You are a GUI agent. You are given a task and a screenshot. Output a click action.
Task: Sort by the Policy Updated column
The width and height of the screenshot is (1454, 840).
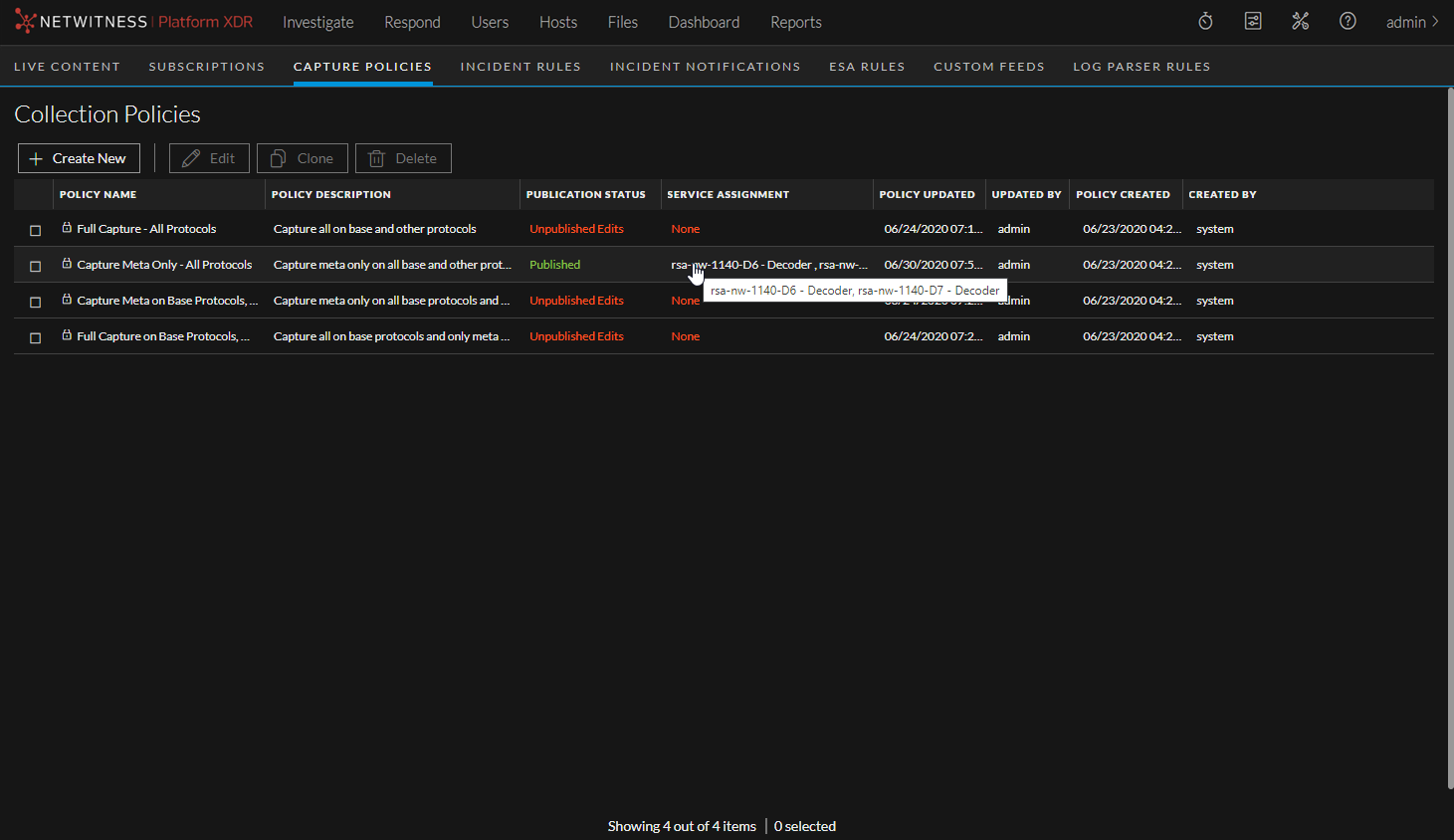(925, 194)
